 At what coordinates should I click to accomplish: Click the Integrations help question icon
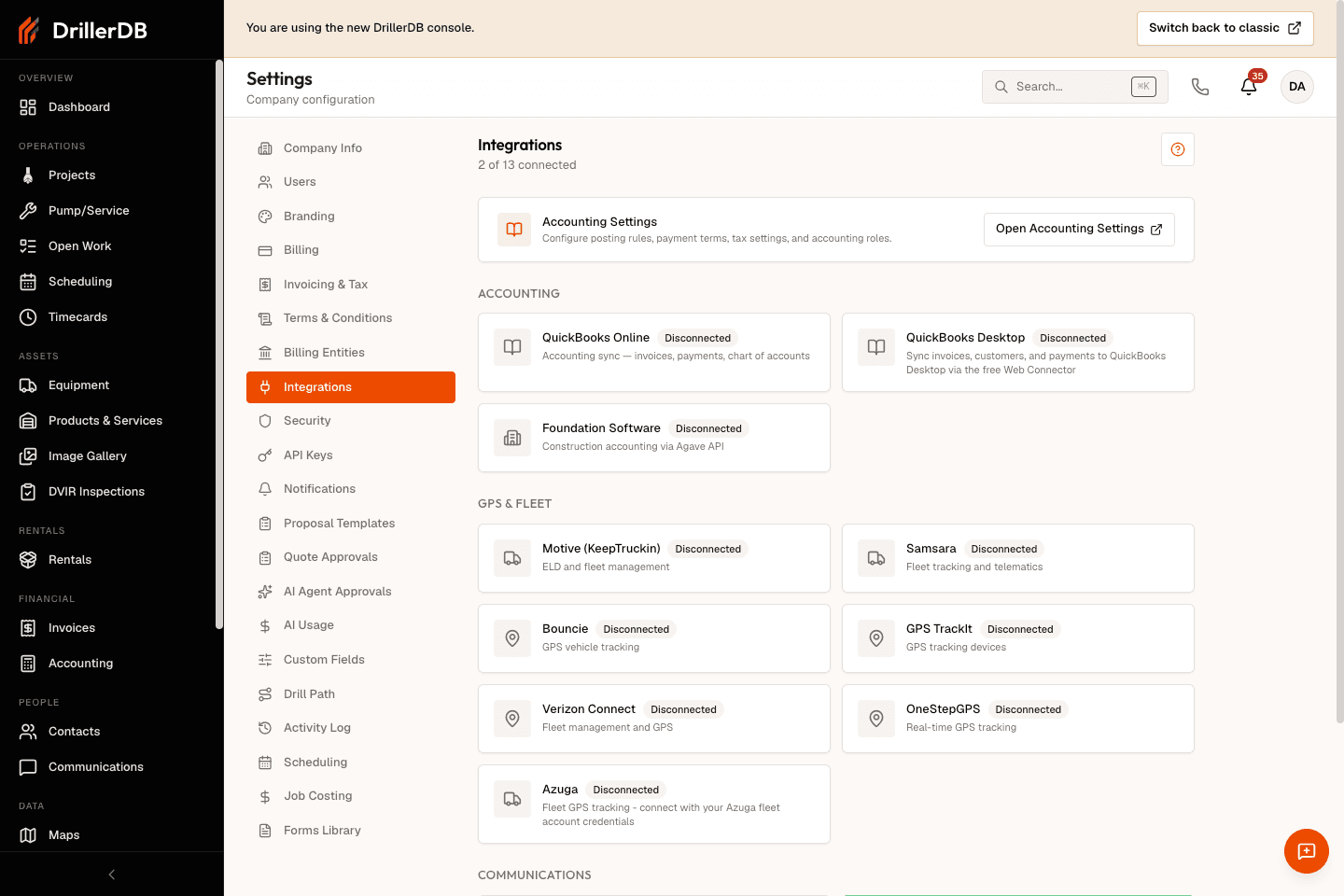click(1178, 149)
